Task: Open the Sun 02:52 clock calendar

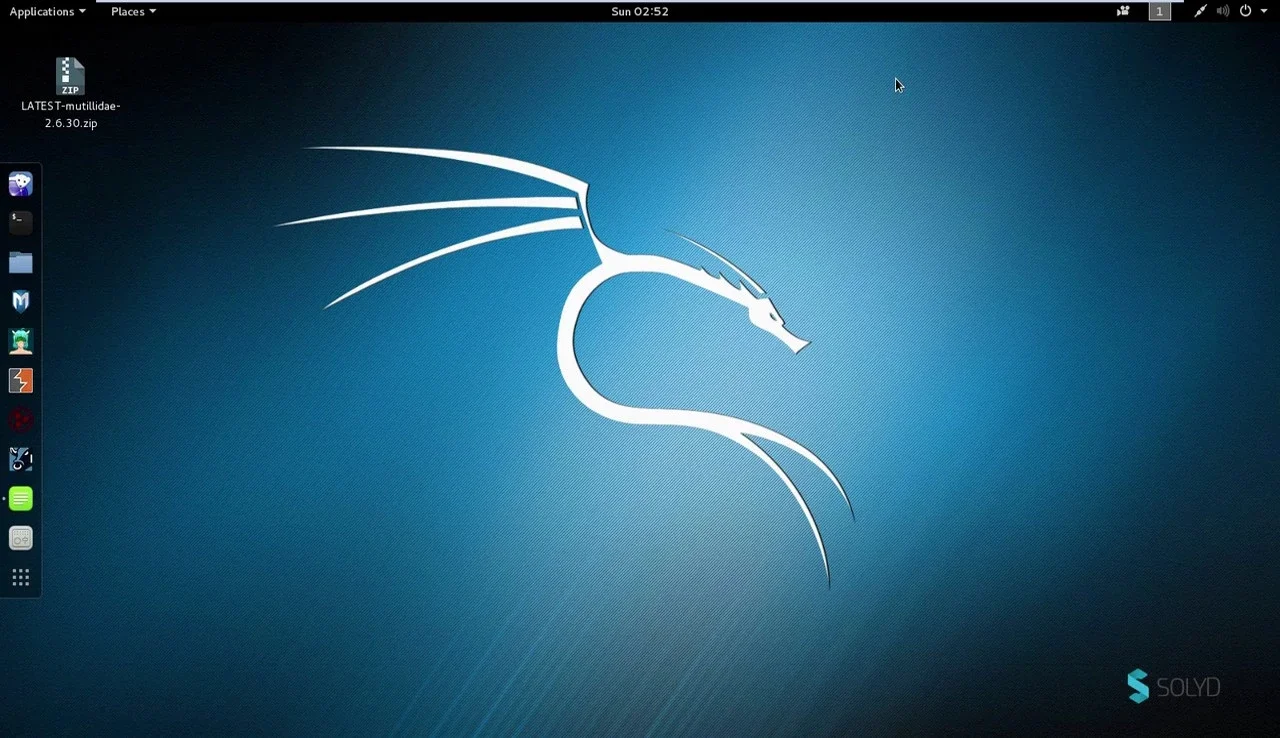Action: [x=640, y=11]
